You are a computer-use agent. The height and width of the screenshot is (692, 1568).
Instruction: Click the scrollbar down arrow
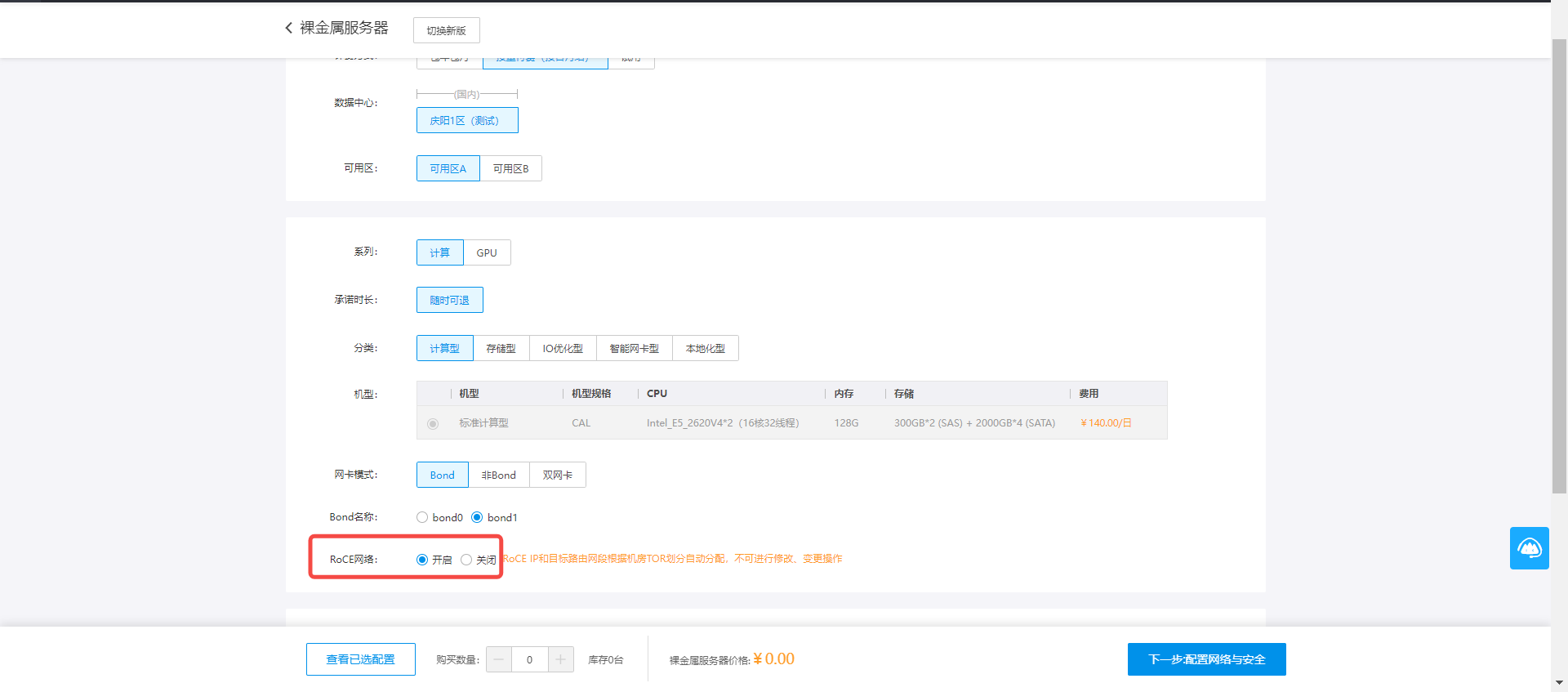(x=1559, y=682)
